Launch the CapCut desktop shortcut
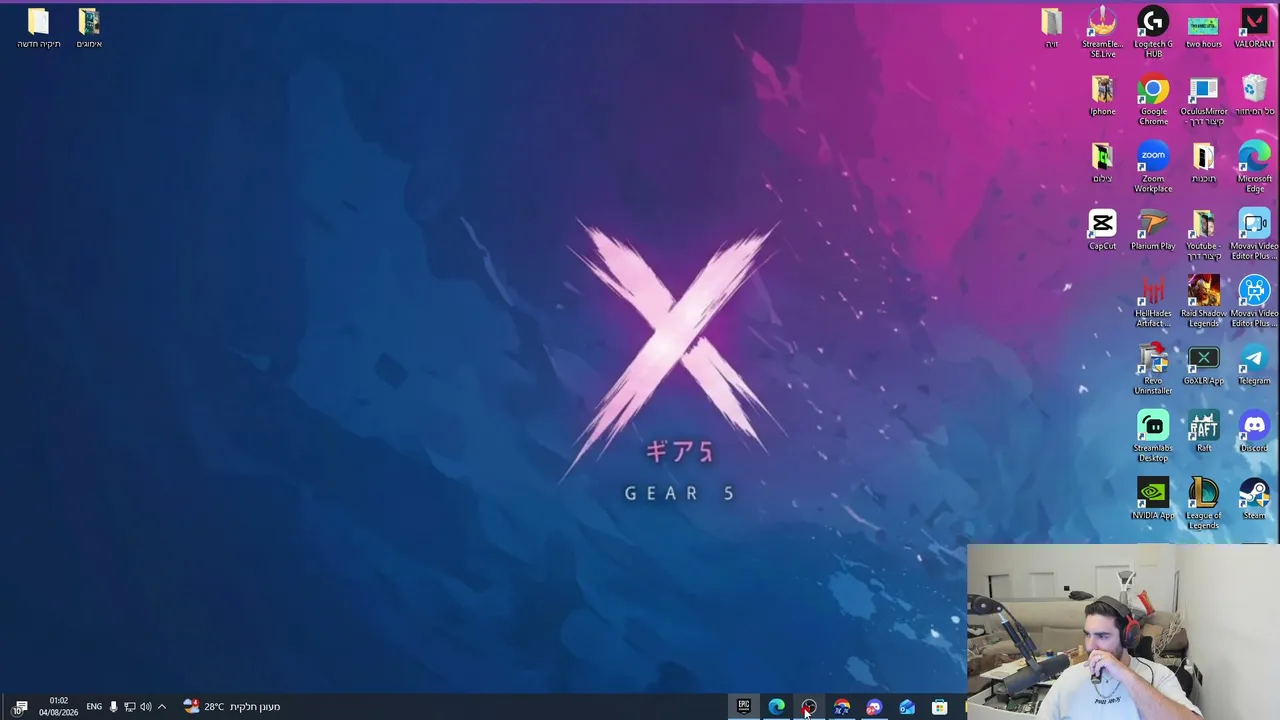 tap(1102, 230)
